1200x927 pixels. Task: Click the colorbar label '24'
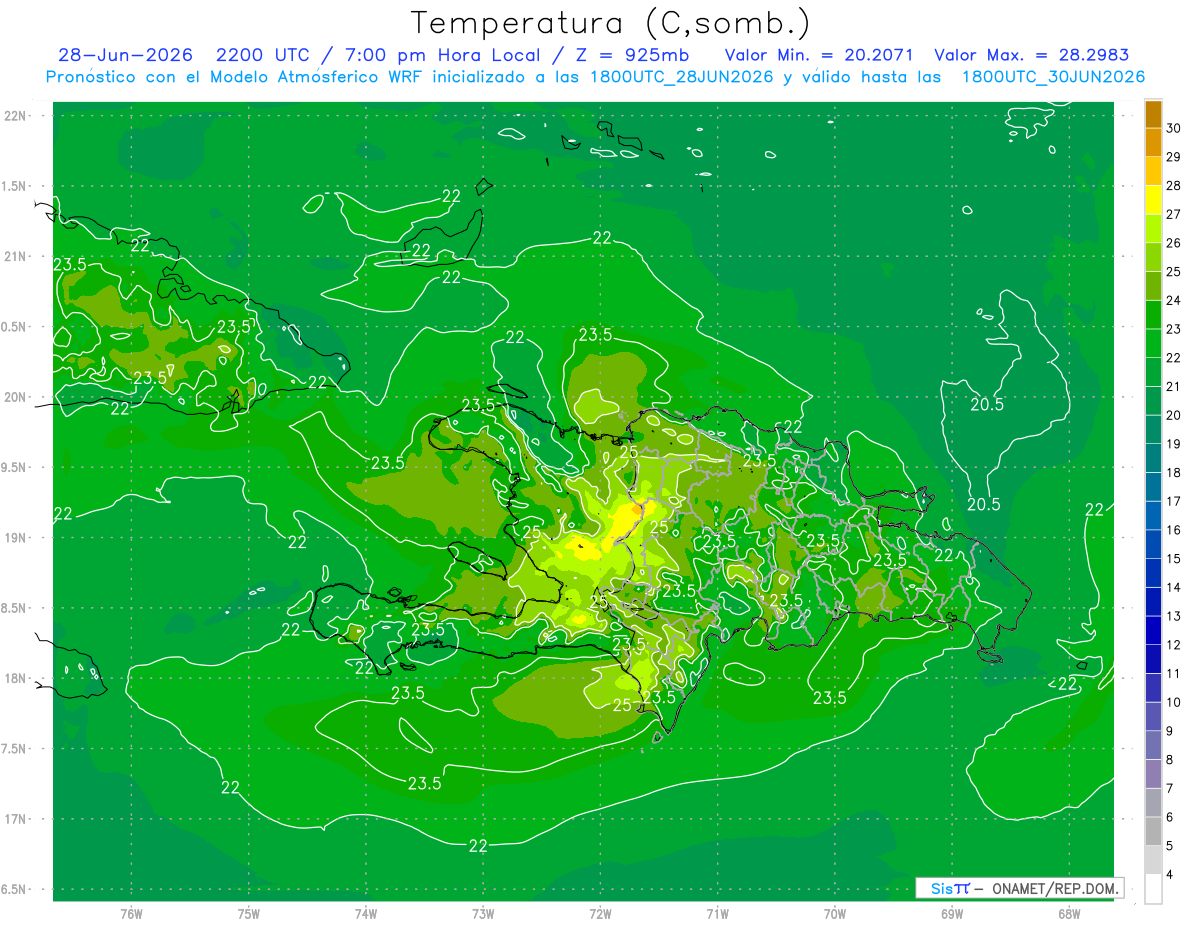coord(1175,300)
